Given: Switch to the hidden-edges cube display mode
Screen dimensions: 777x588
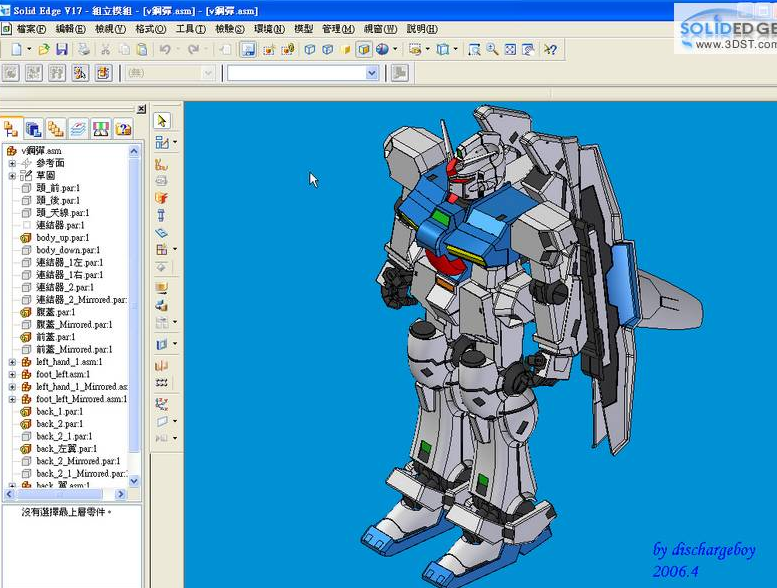Looking at the screenshot, I should (x=328, y=49).
